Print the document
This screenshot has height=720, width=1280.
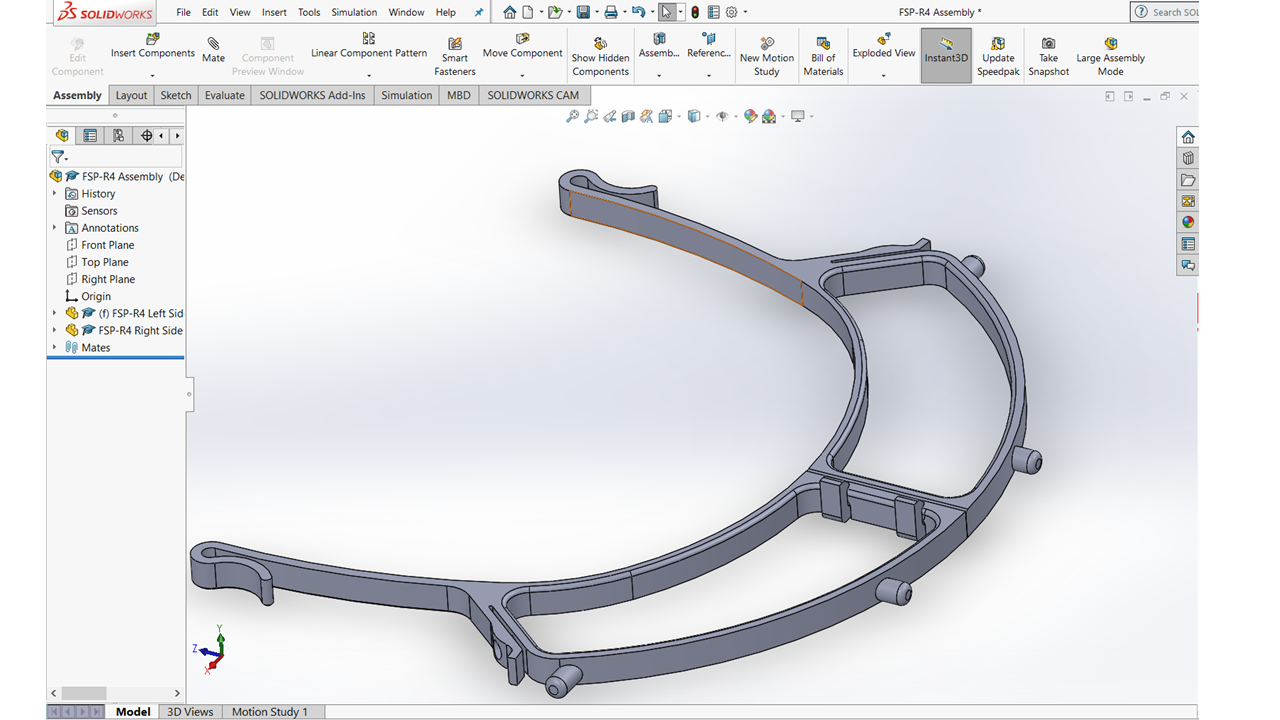coord(610,12)
